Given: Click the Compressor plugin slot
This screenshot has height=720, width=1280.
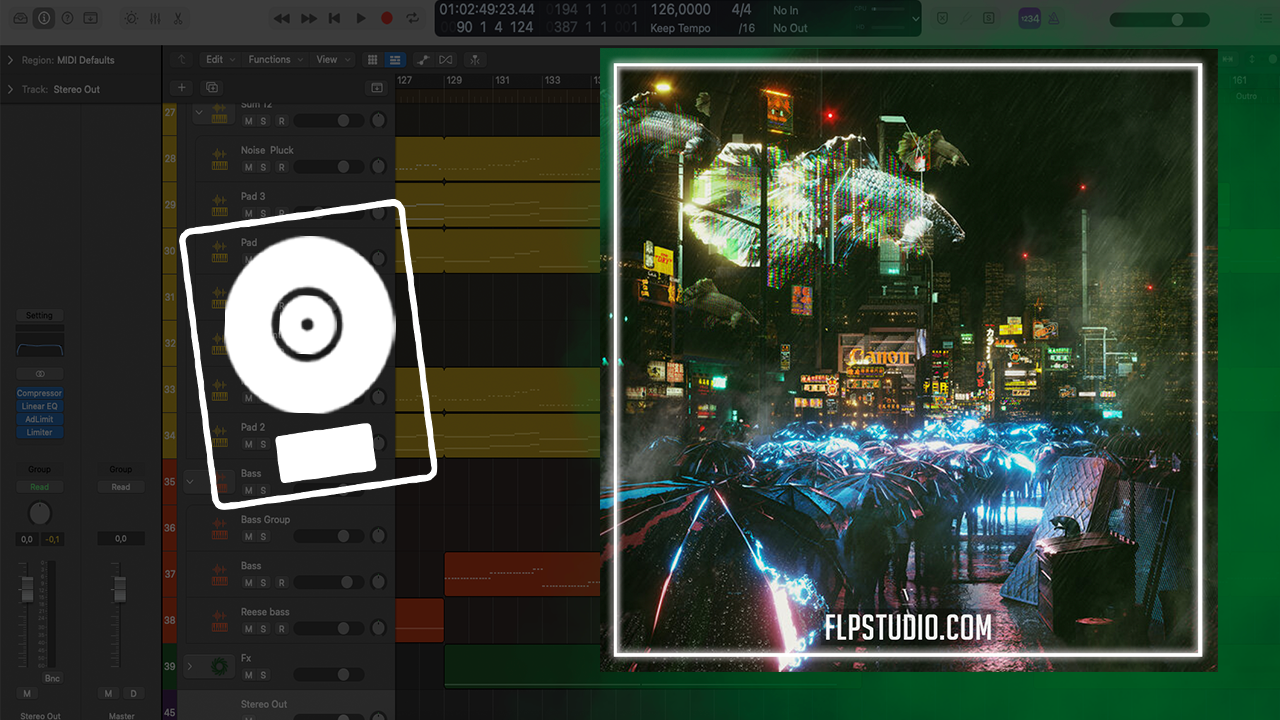Looking at the screenshot, I should coord(39,393).
